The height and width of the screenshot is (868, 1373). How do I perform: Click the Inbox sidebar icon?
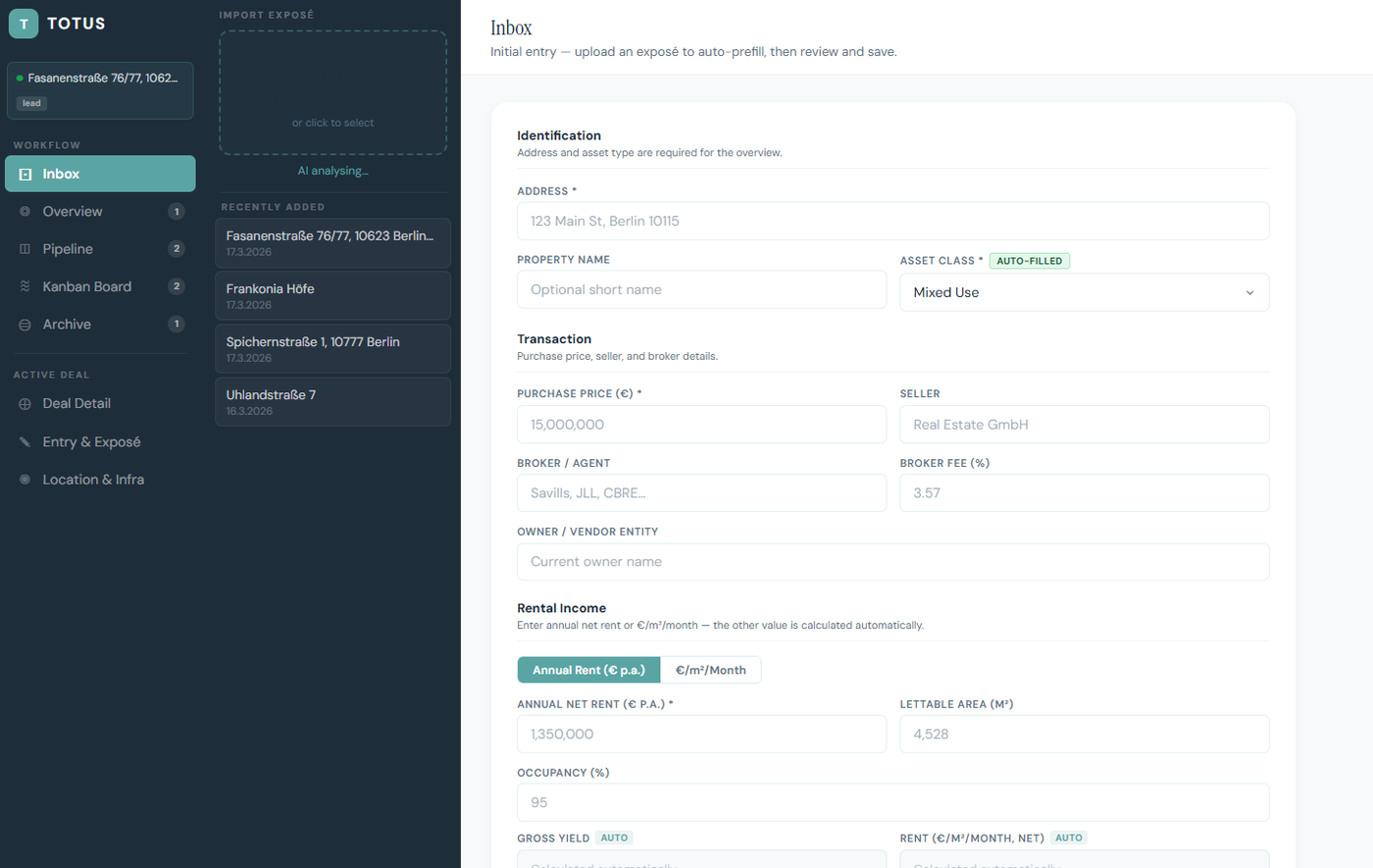pos(25,174)
